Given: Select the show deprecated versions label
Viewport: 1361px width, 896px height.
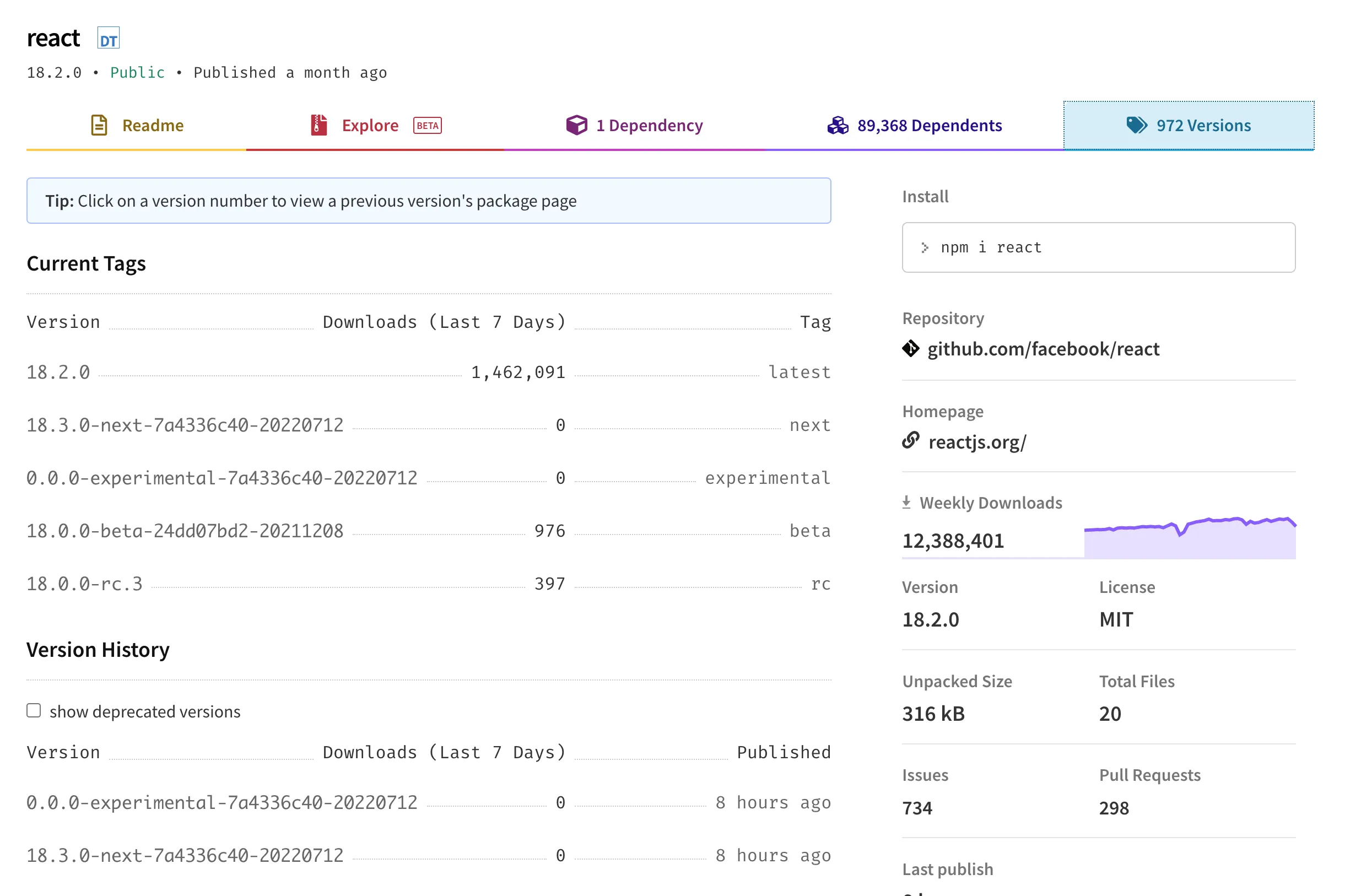Looking at the screenshot, I should point(145,710).
